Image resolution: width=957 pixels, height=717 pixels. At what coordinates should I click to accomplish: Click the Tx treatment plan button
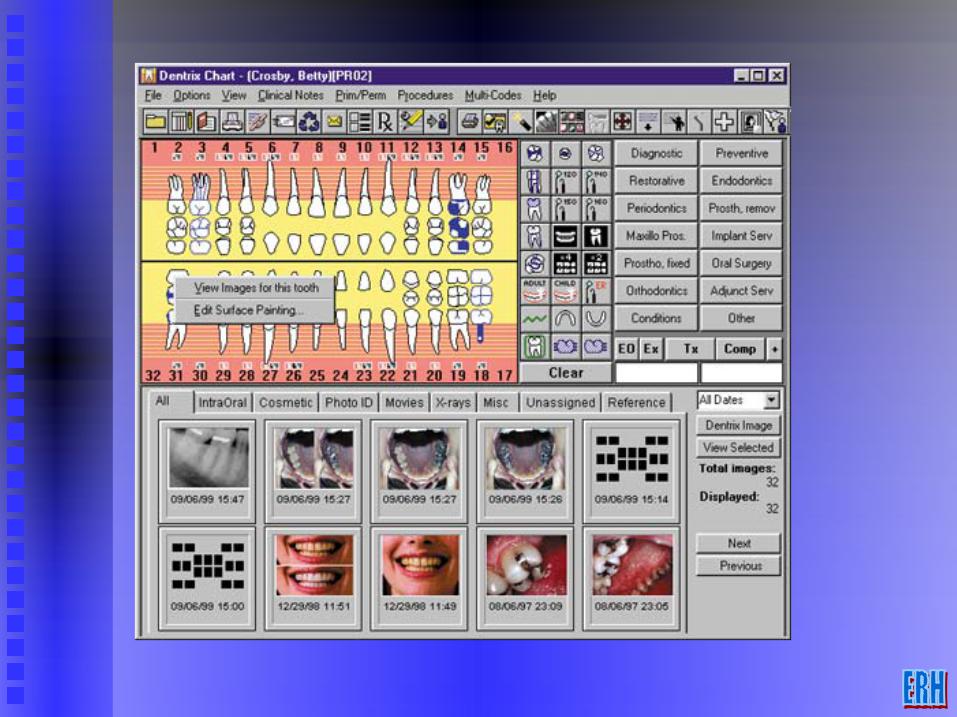[x=690, y=348]
